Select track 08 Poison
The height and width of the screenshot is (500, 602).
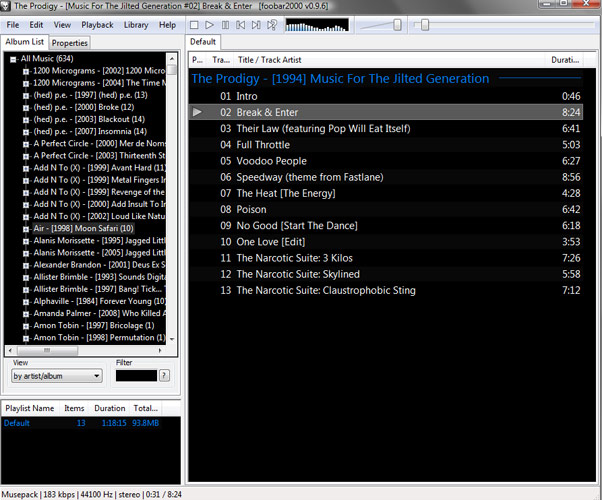(x=385, y=210)
